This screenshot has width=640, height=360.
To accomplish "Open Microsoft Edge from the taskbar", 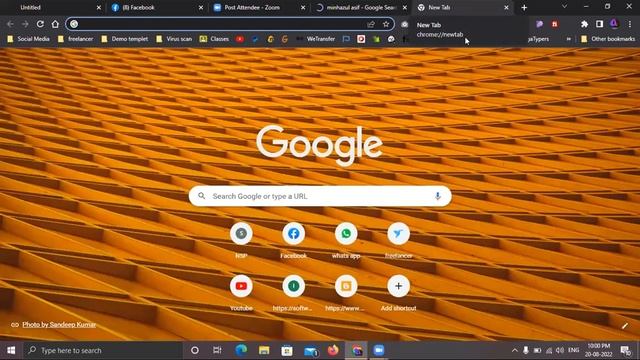I will pos(241,350).
